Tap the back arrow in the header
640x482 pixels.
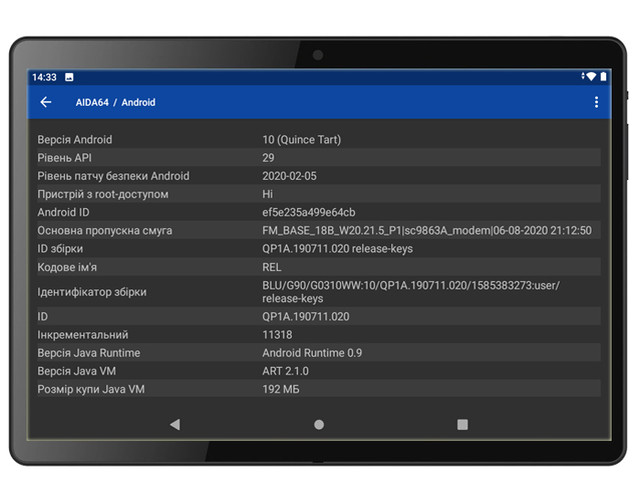46,102
